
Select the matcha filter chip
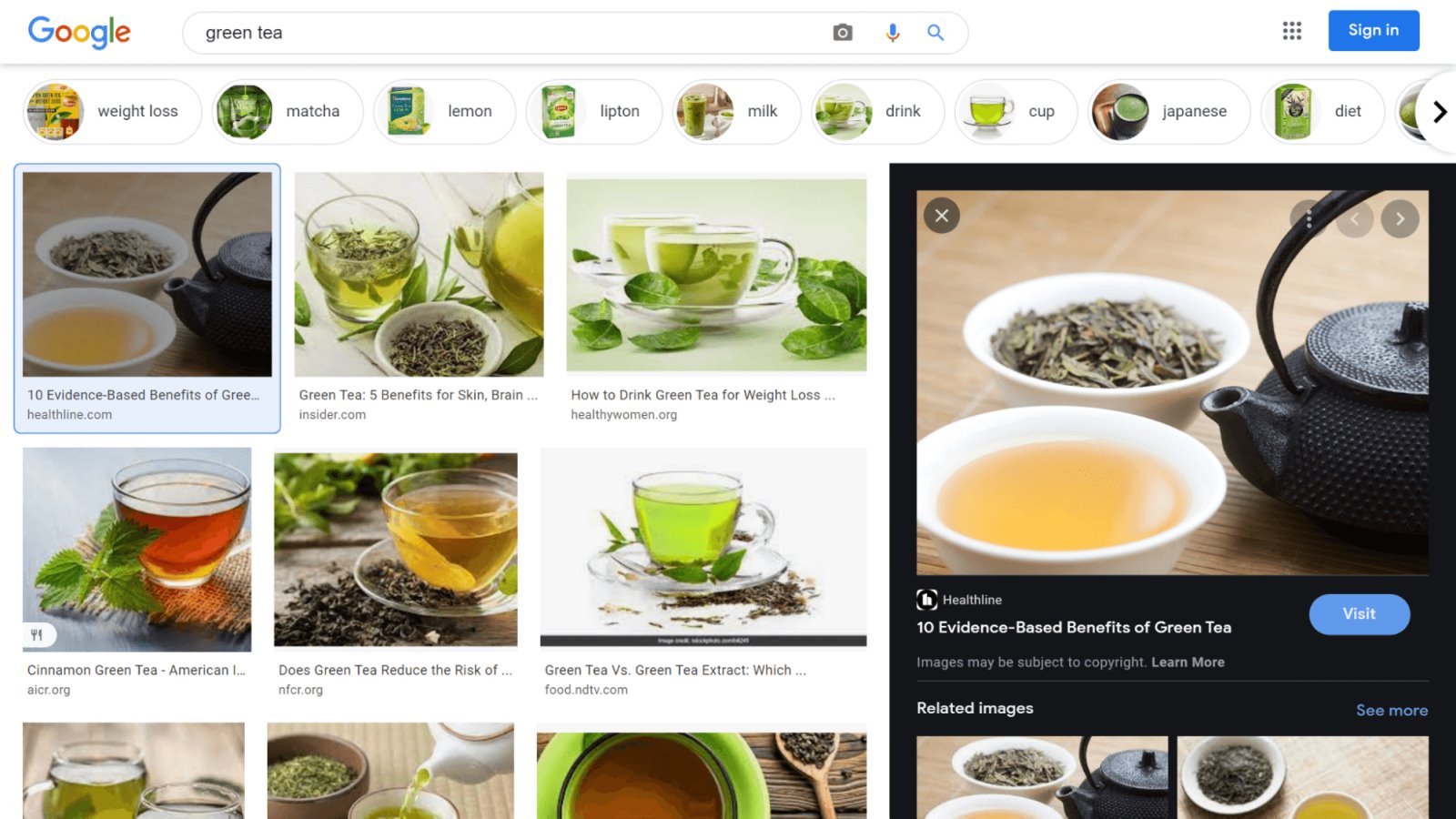pyautogui.click(x=287, y=111)
